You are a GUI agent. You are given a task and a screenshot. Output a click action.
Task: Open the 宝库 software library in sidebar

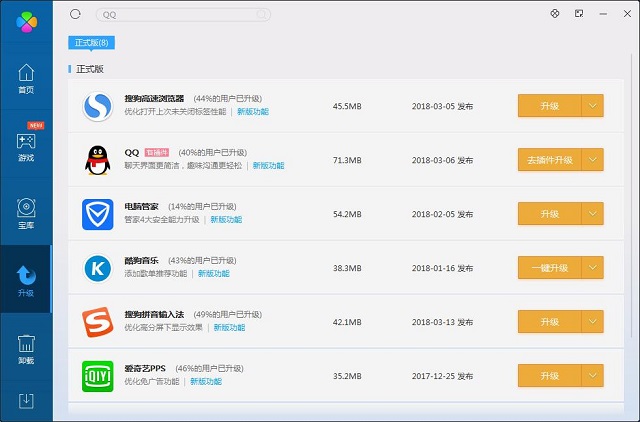(26, 213)
